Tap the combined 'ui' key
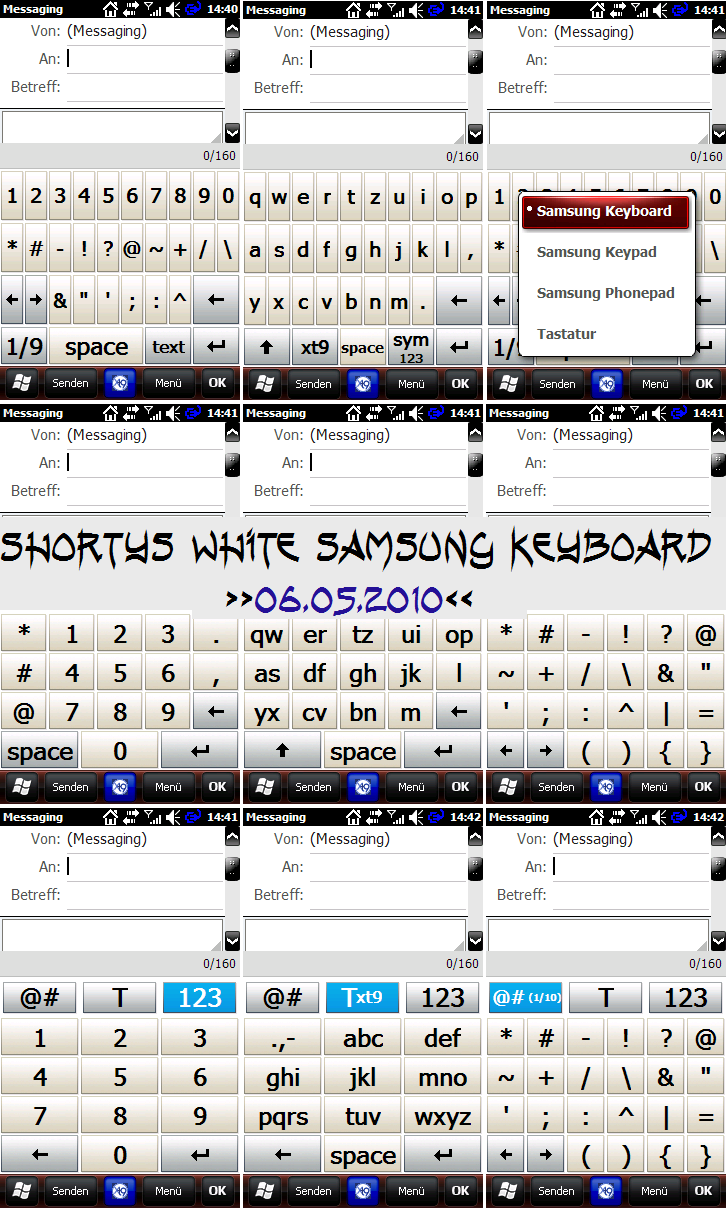 [x=411, y=634]
